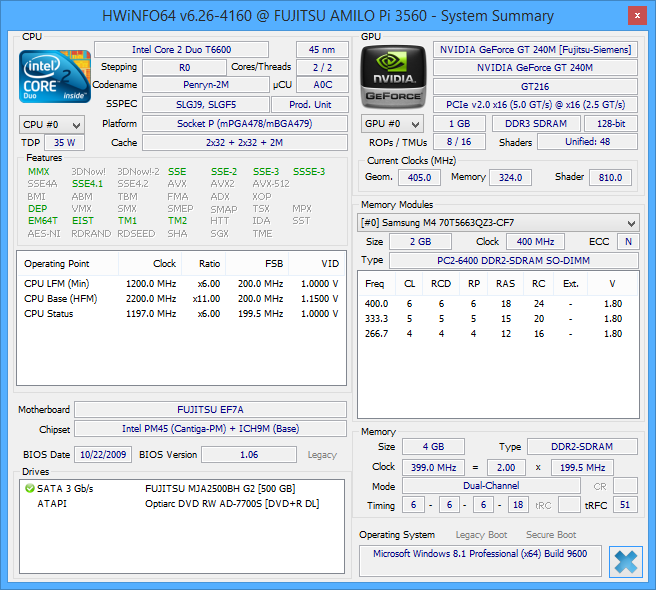Viewport: 656px width, 590px height.
Task: Select the 400.0 frequency timing row
Action: [497, 304]
